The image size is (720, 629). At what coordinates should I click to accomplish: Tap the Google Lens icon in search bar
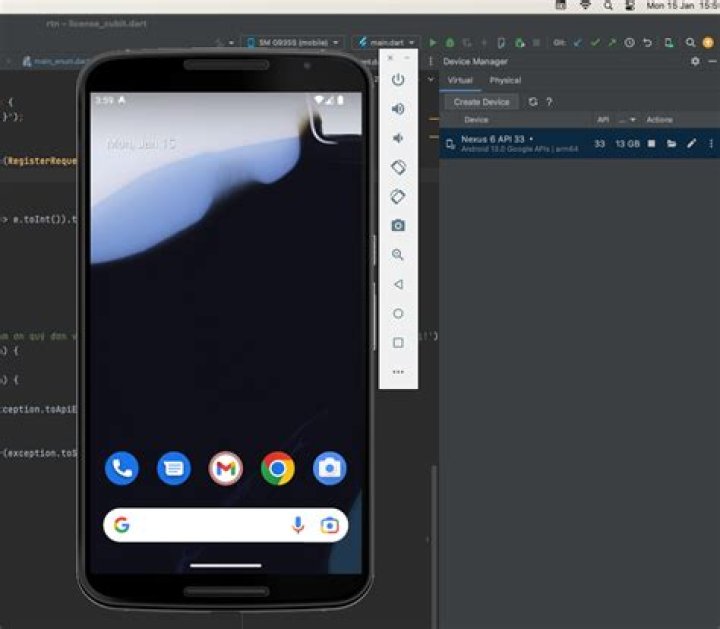tap(329, 525)
